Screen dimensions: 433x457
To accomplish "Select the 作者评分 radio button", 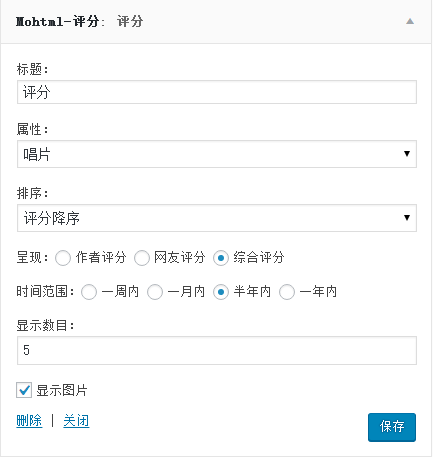I will pyautogui.click(x=63, y=258).
